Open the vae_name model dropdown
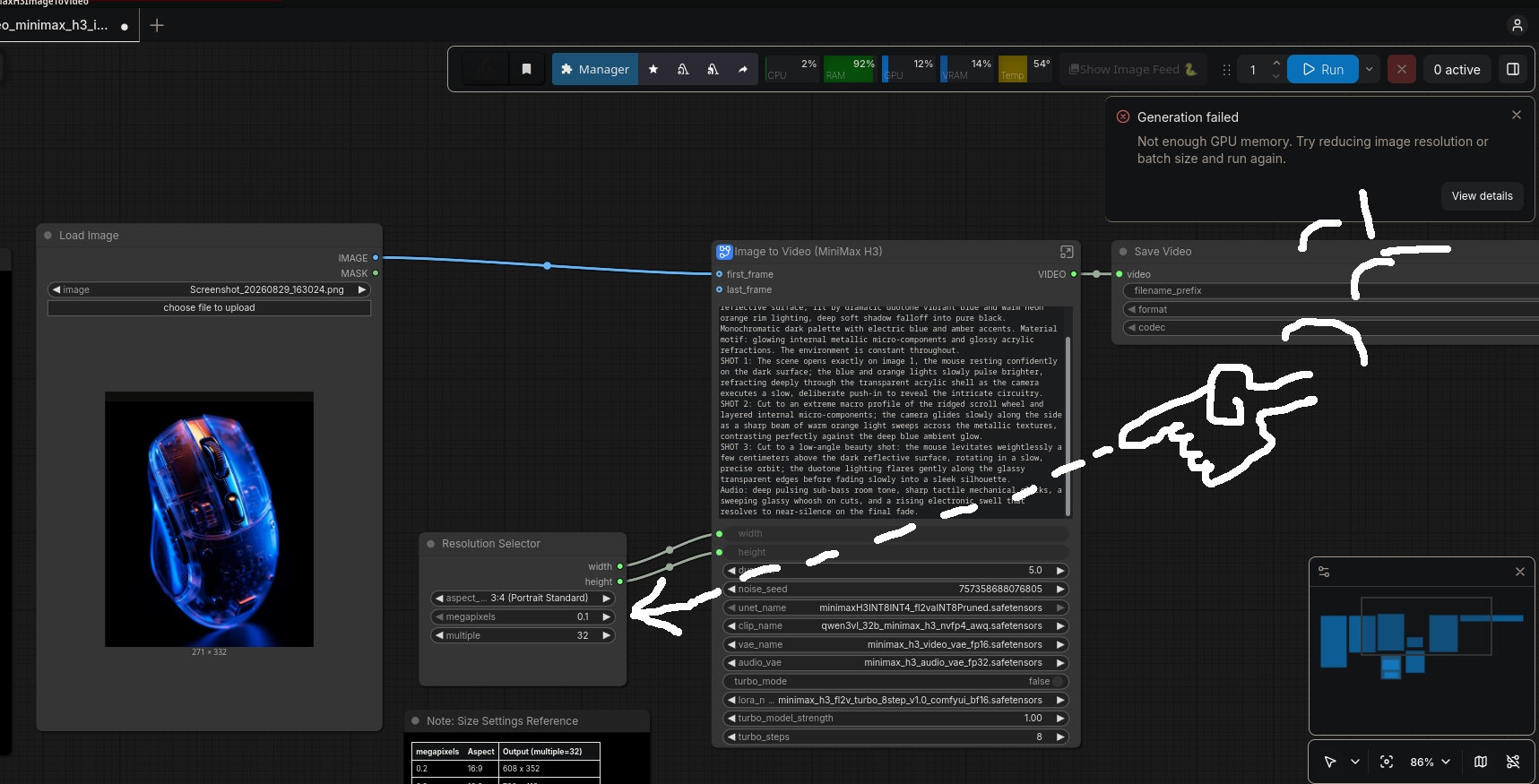This screenshot has width=1539, height=784. 896,645
